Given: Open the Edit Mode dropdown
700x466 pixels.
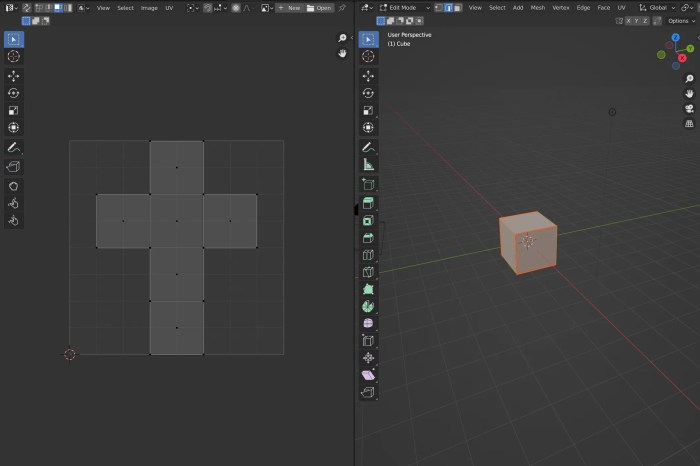Looking at the screenshot, I should [x=405, y=8].
